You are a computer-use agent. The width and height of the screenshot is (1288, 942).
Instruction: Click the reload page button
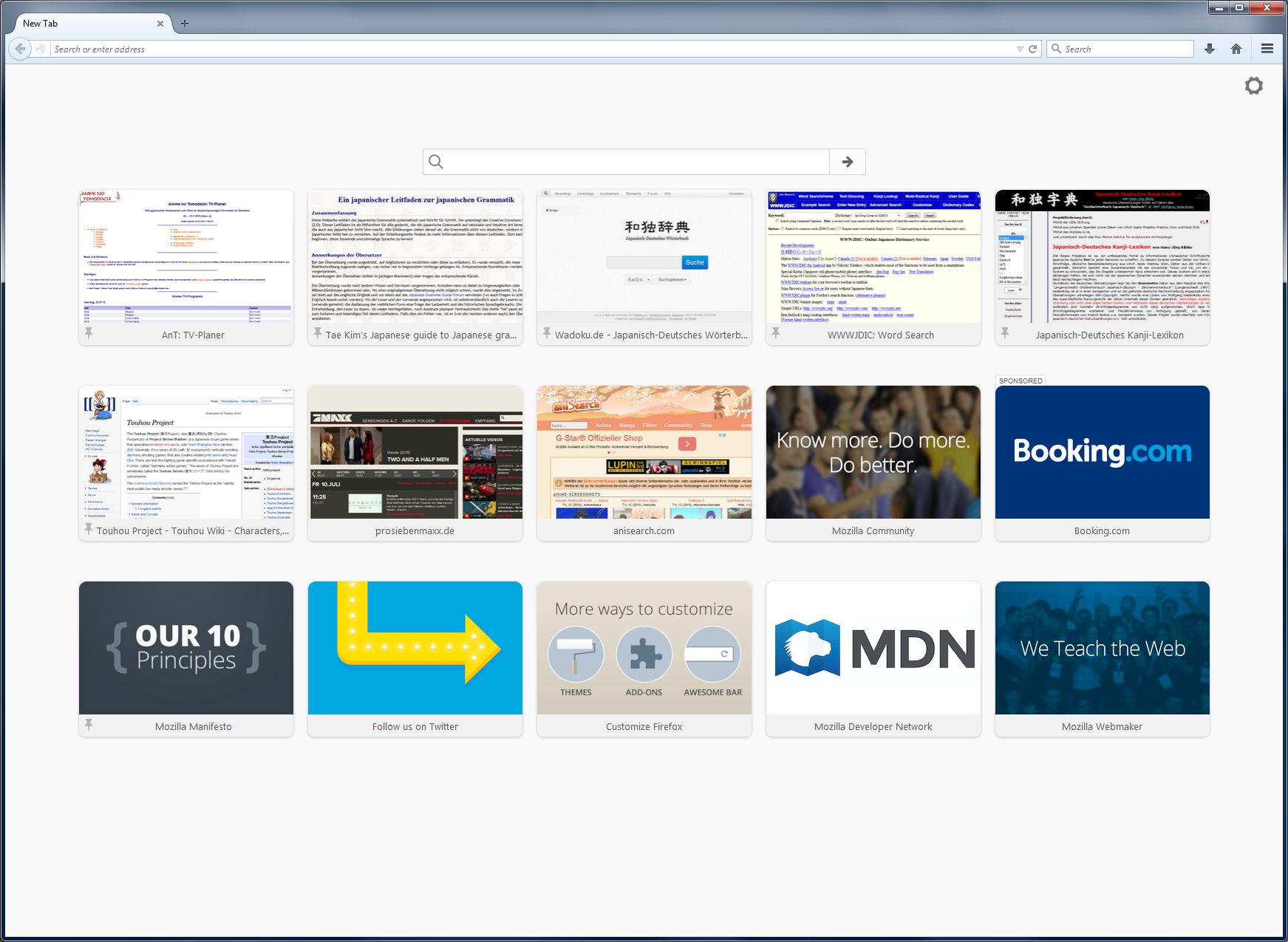(1032, 49)
